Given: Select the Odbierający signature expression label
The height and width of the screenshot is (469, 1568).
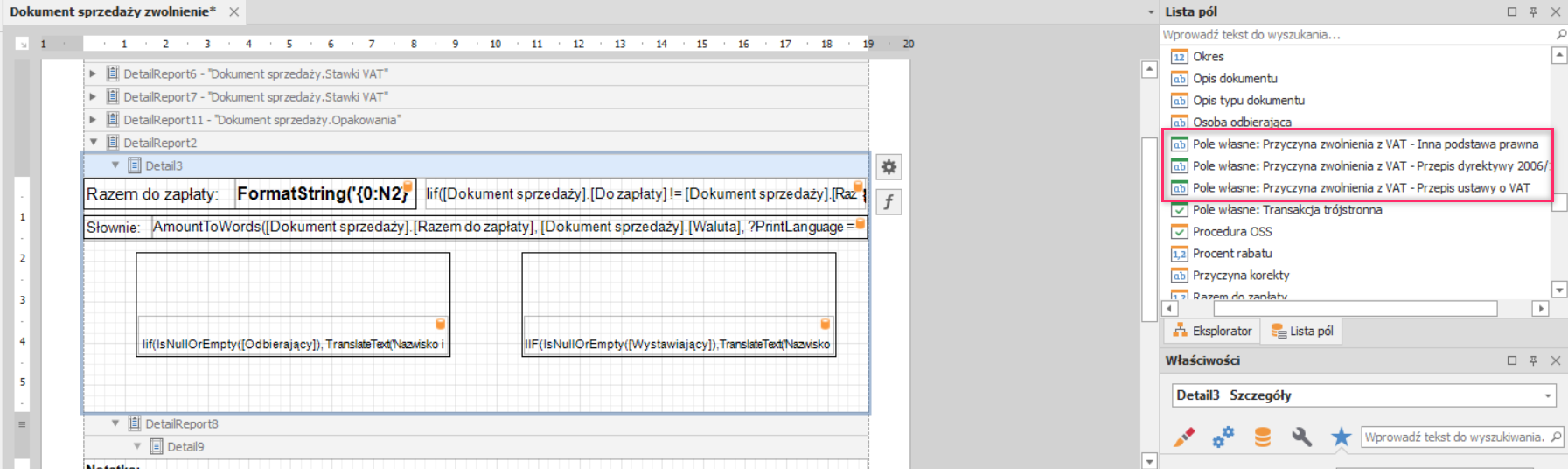Looking at the screenshot, I should [293, 336].
